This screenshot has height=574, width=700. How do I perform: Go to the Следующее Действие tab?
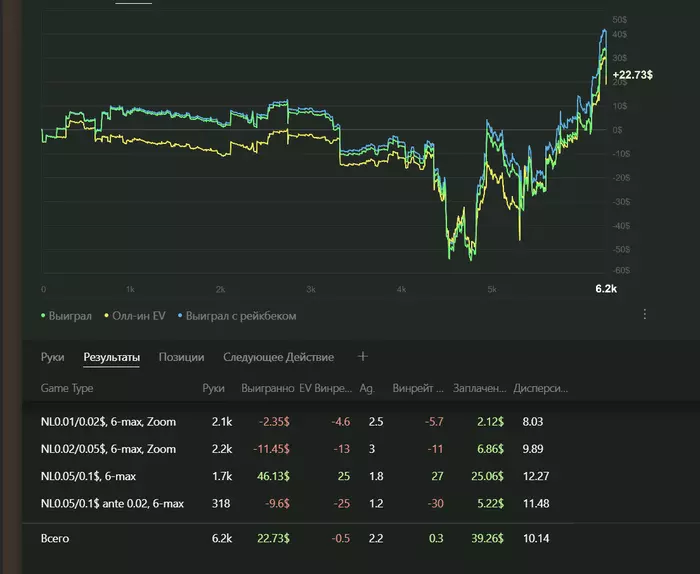(279, 357)
